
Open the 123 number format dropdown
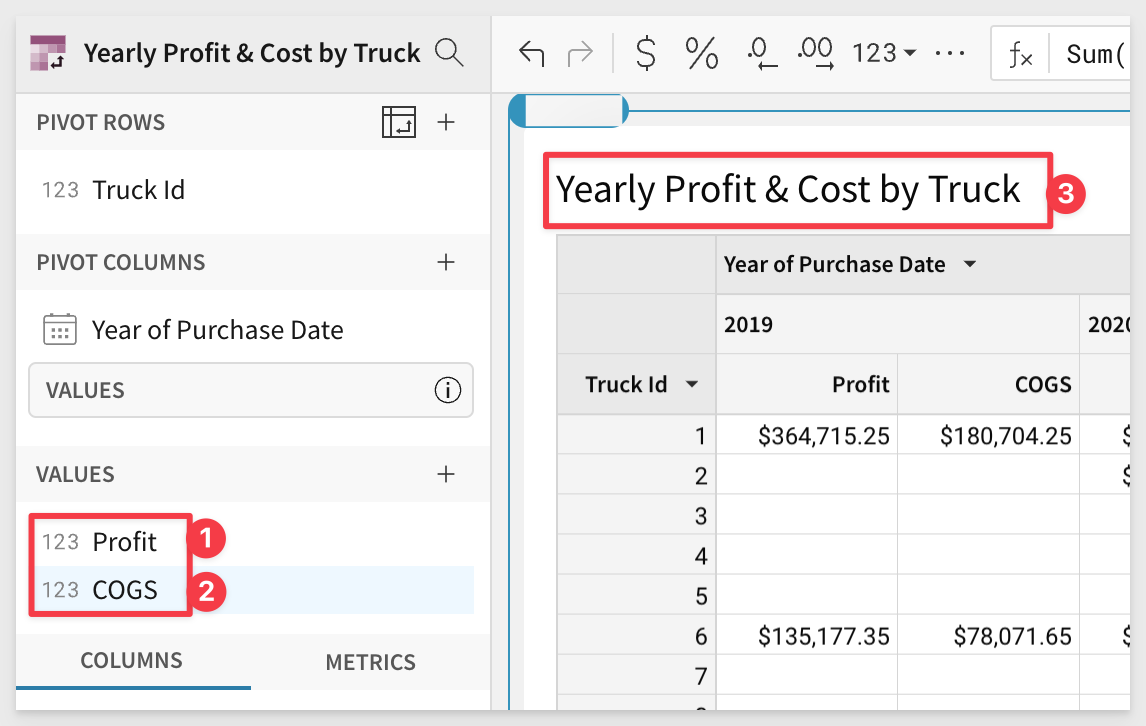click(x=884, y=54)
